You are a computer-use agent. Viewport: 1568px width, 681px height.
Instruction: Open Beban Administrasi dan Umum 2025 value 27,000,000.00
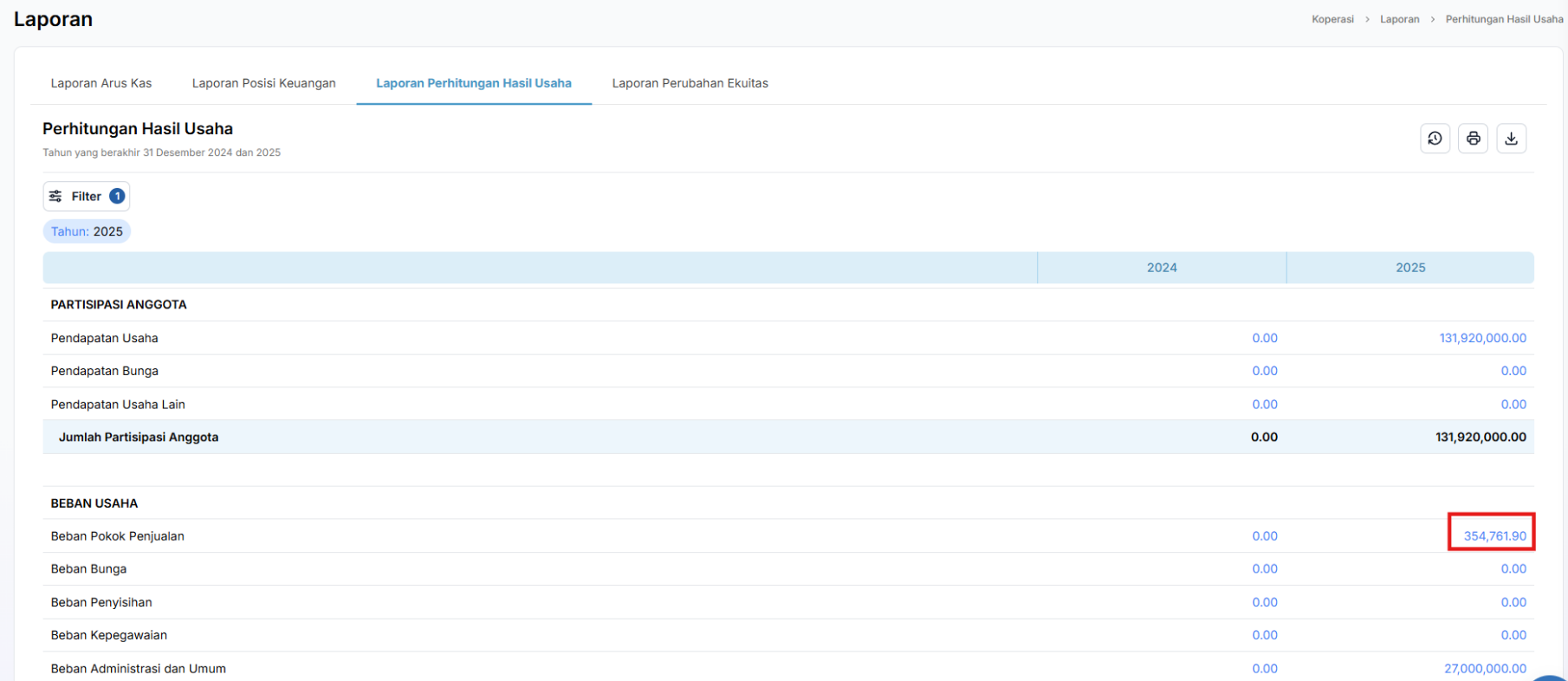[1485, 669]
